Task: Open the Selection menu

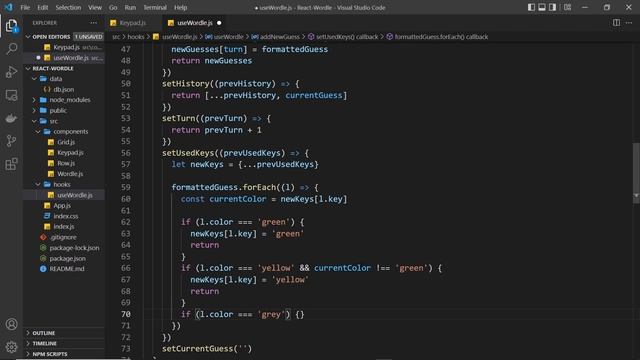Action: tap(68, 7)
